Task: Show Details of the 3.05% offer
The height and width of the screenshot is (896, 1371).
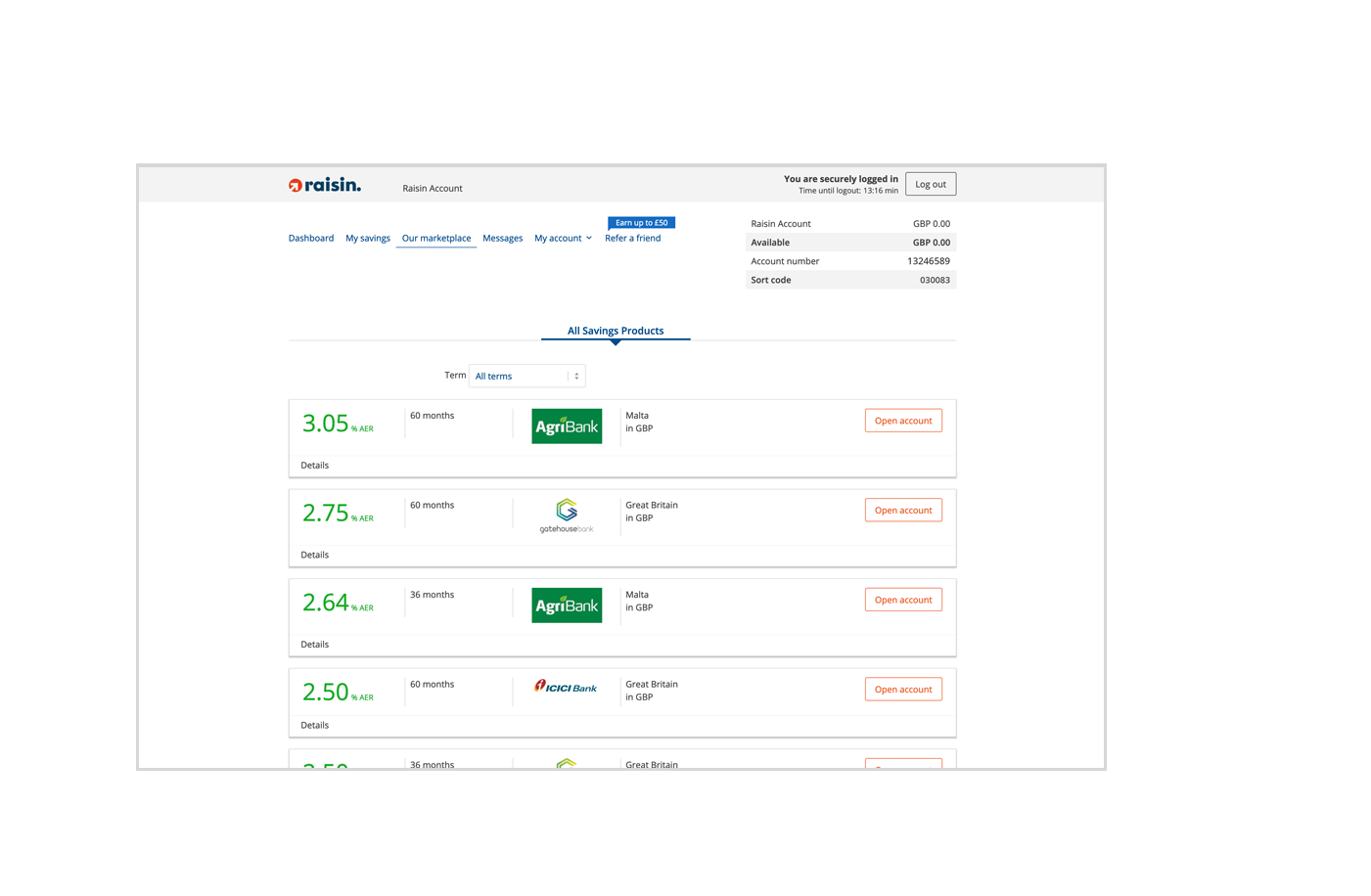Action: click(315, 466)
